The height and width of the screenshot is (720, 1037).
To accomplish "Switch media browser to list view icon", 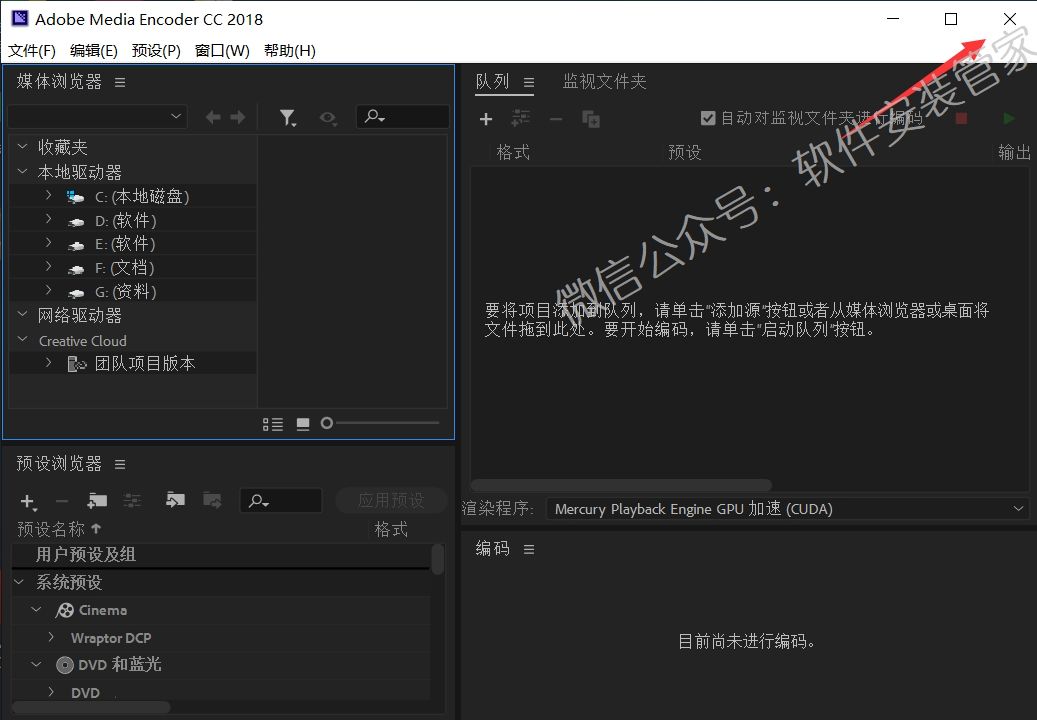I will pos(272,424).
